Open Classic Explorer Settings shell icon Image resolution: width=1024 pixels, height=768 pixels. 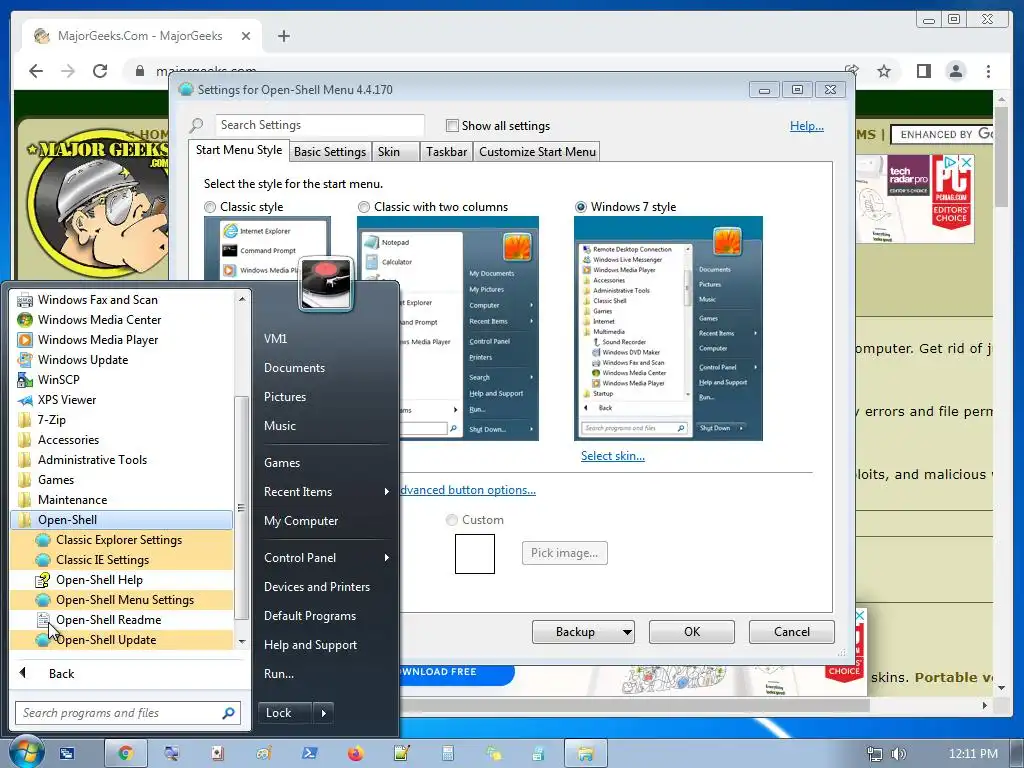[43, 540]
